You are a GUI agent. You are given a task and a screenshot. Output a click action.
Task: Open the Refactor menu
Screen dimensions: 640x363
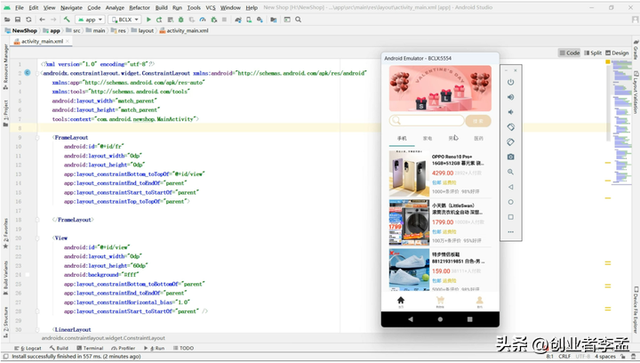point(140,7)
